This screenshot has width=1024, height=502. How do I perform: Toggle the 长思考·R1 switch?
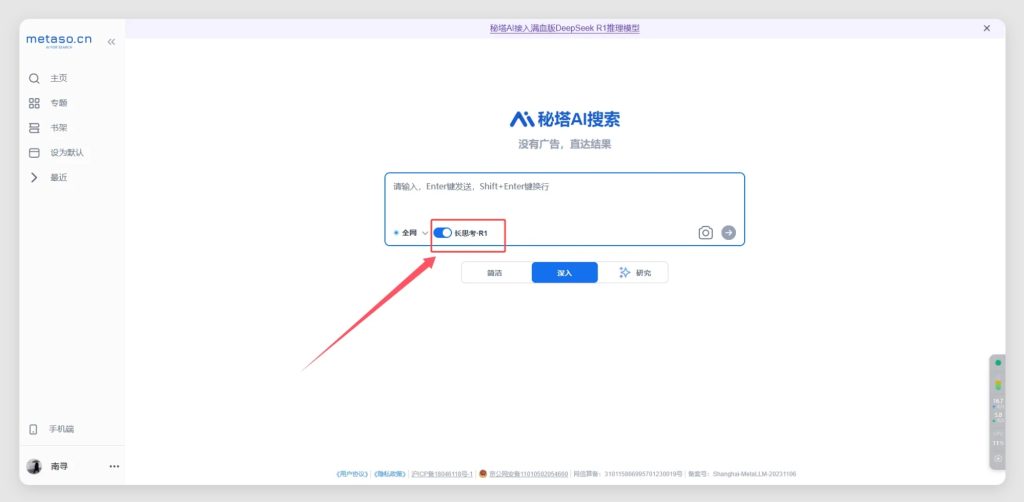click(443, 232)
